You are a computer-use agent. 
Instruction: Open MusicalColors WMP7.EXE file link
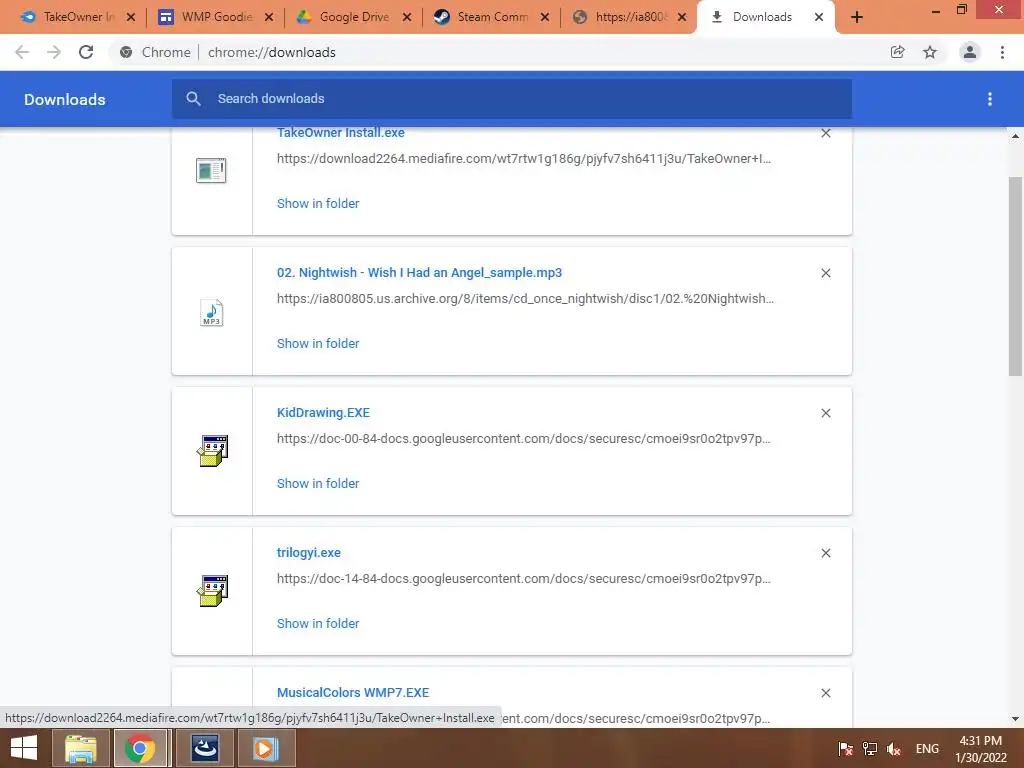tap(353, 692)
